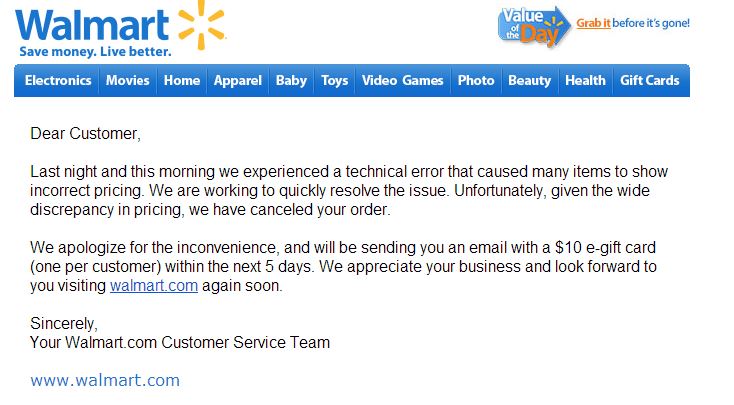Click the 'Grab it' orange link

tap(593, 23)
